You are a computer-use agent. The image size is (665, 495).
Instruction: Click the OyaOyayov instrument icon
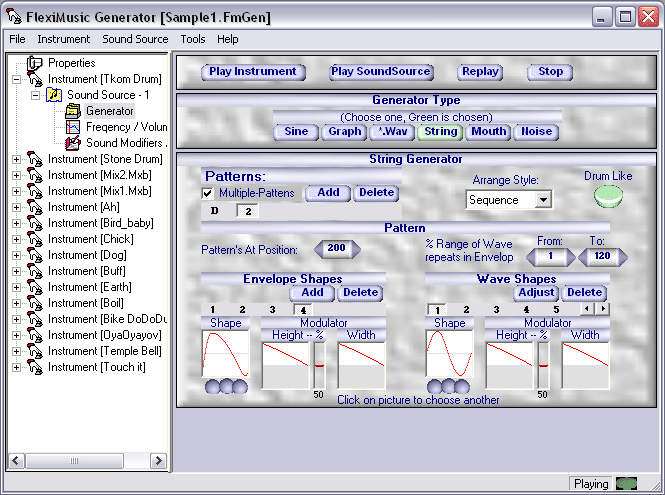(35, 335)
